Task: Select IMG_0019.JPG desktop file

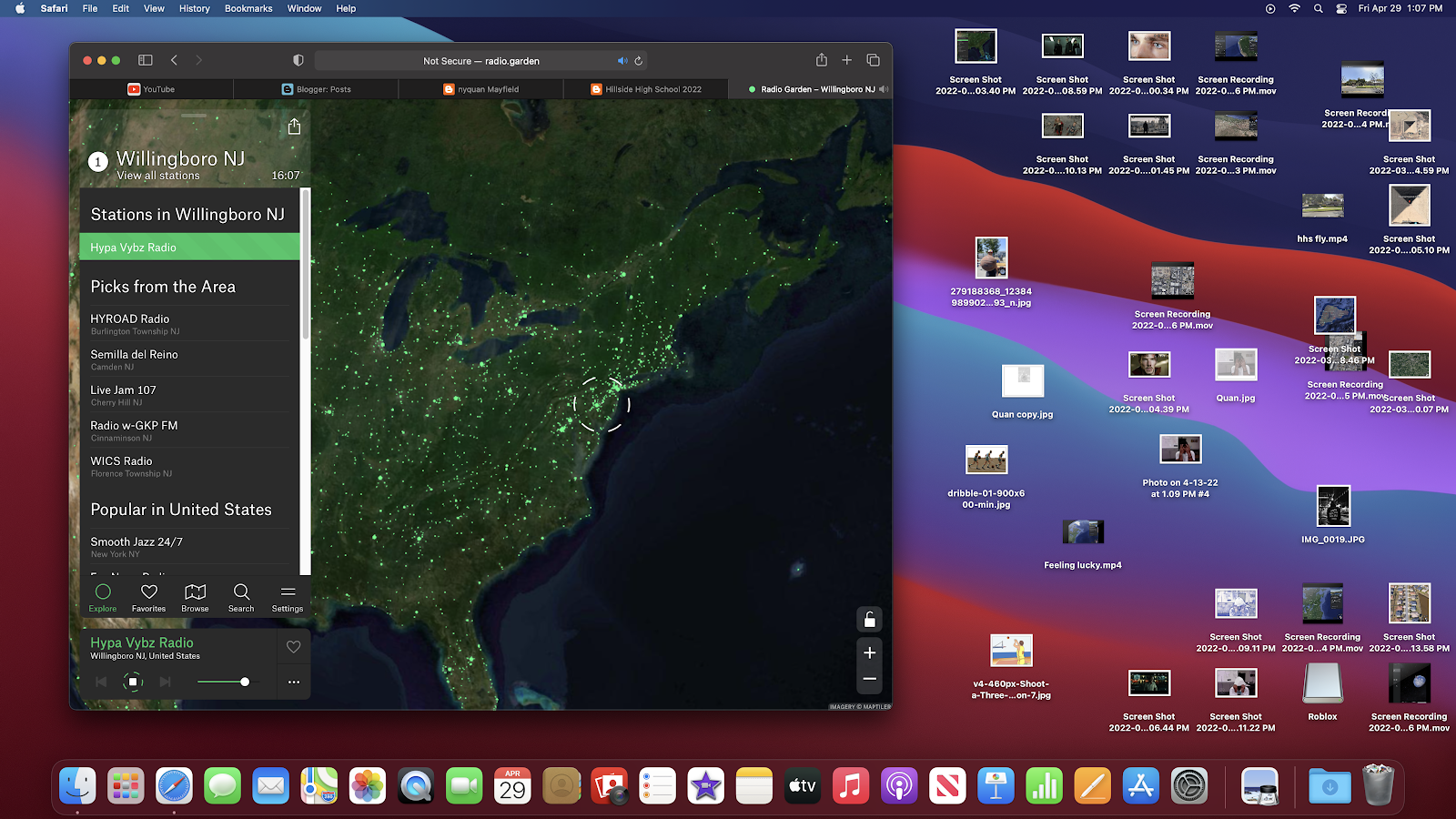Action: point(1333,514)
